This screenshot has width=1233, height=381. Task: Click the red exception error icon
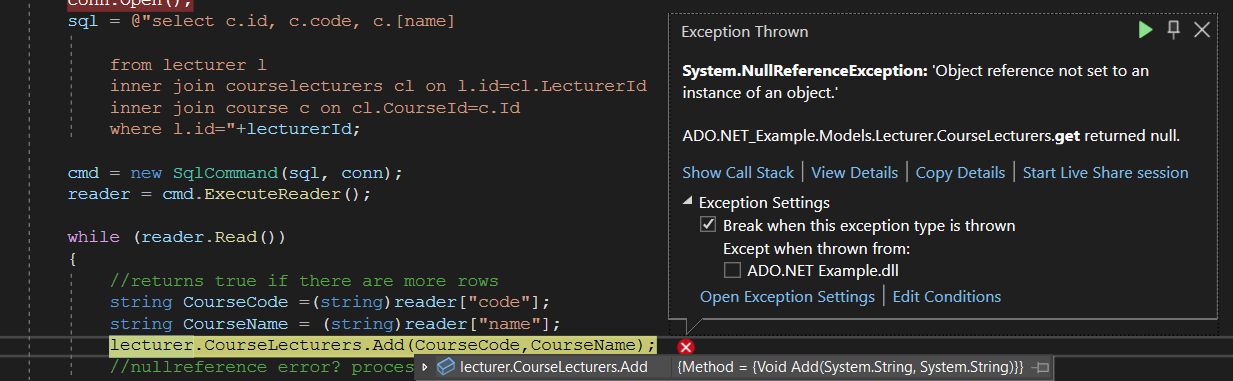[x=686, y=346]
